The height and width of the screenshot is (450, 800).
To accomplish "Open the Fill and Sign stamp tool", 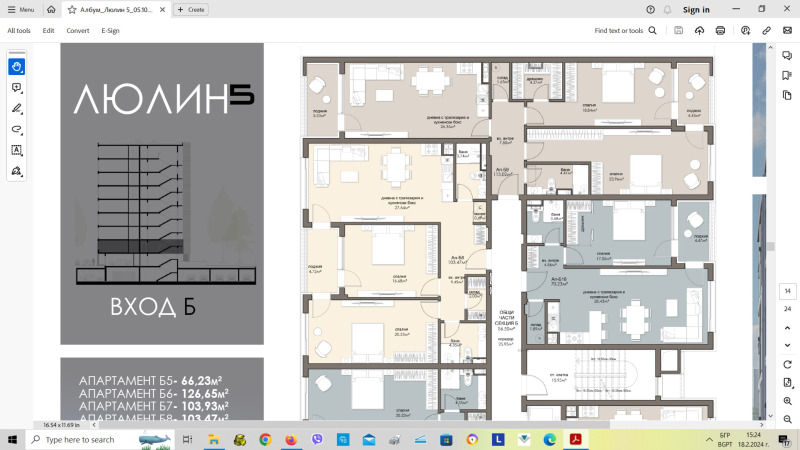I will tap(16, 171).
